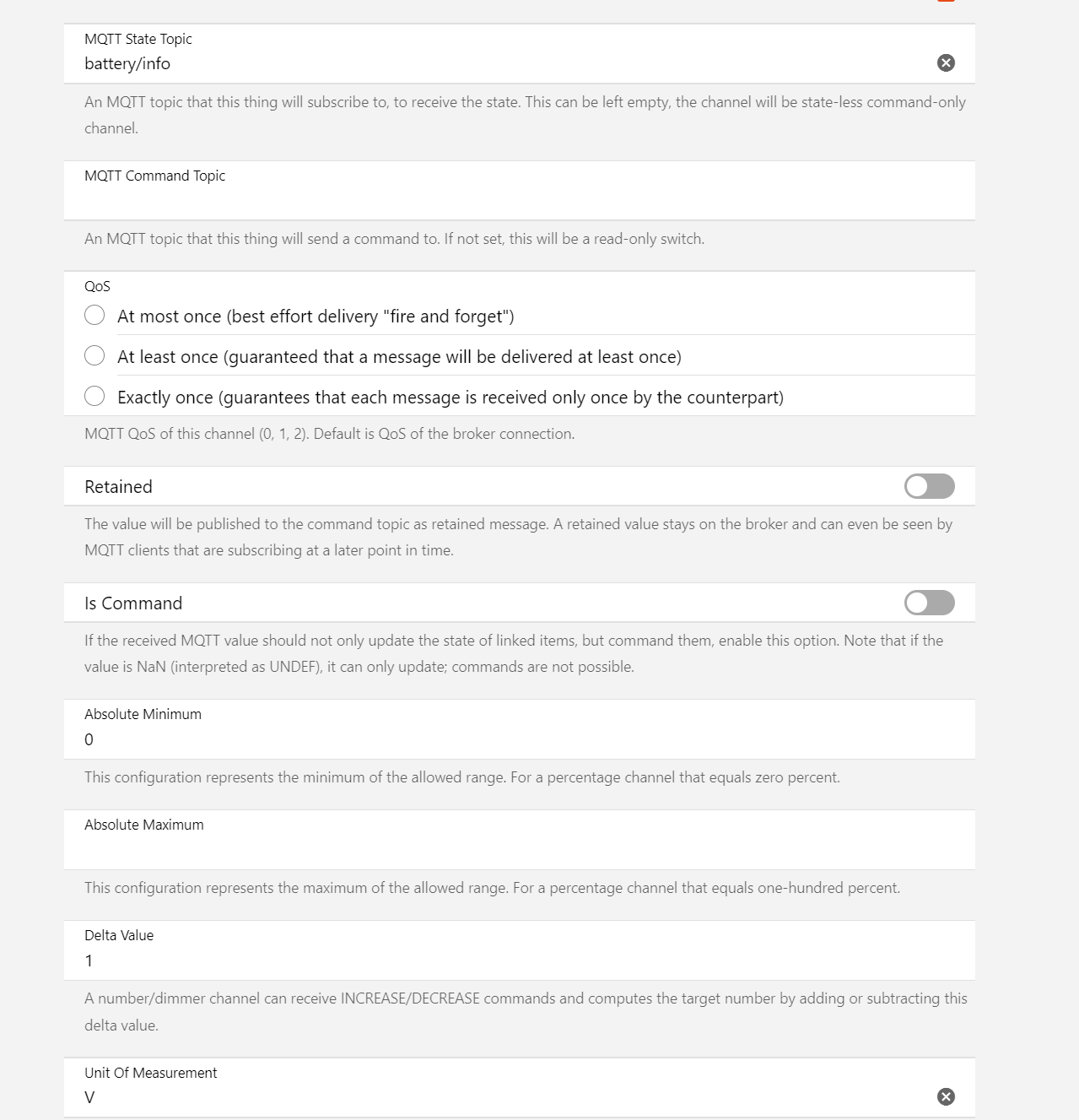This screenshot has width=1079, height=1120.
Task: Select the 'At most once' QoS radio
Action: (94, 316)
